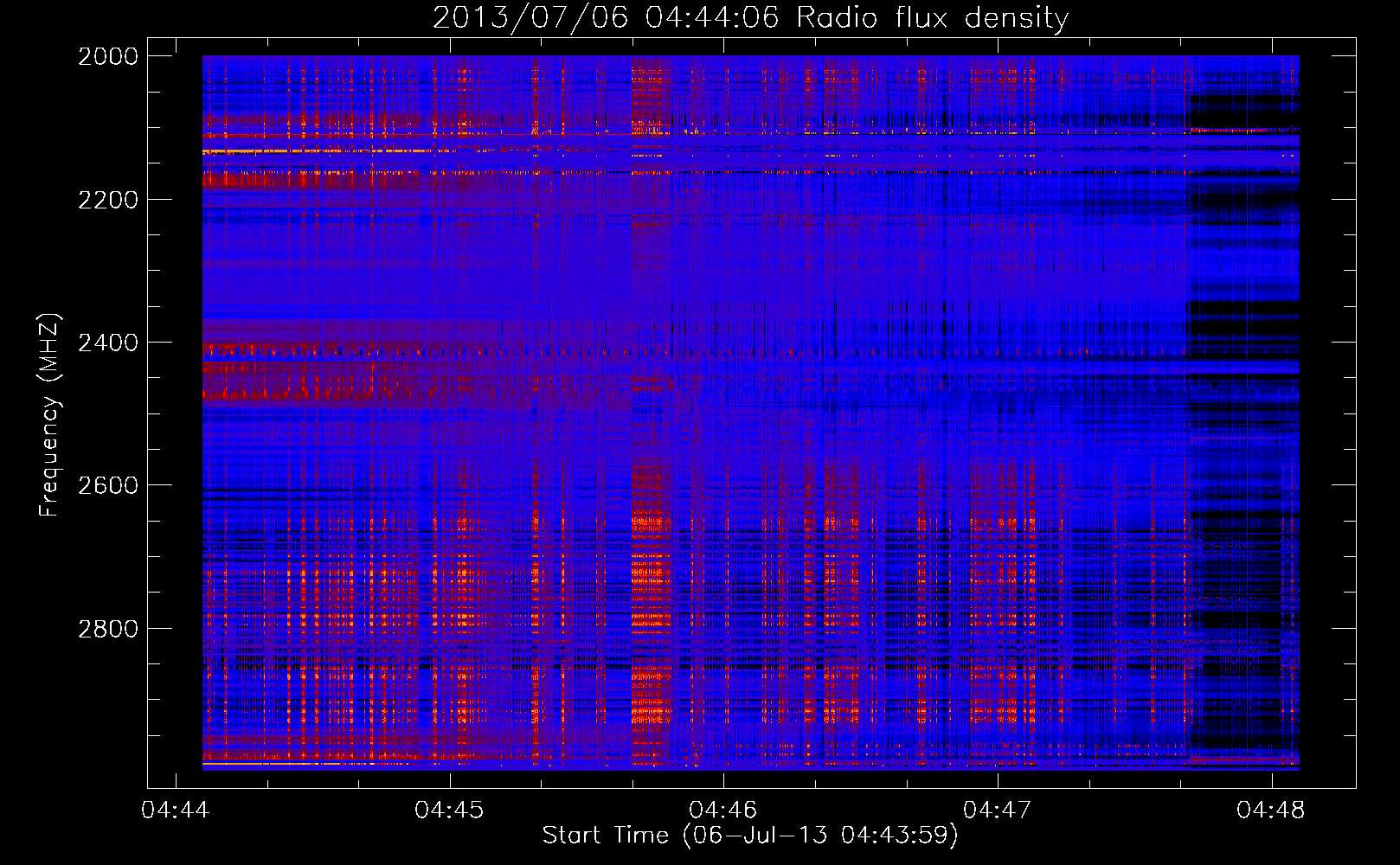This screenshot has height=865, width=1400.
Task: Click the plot title "2013/07/06 04:44:06 Radio flux density"
Action: pos(750,17)
